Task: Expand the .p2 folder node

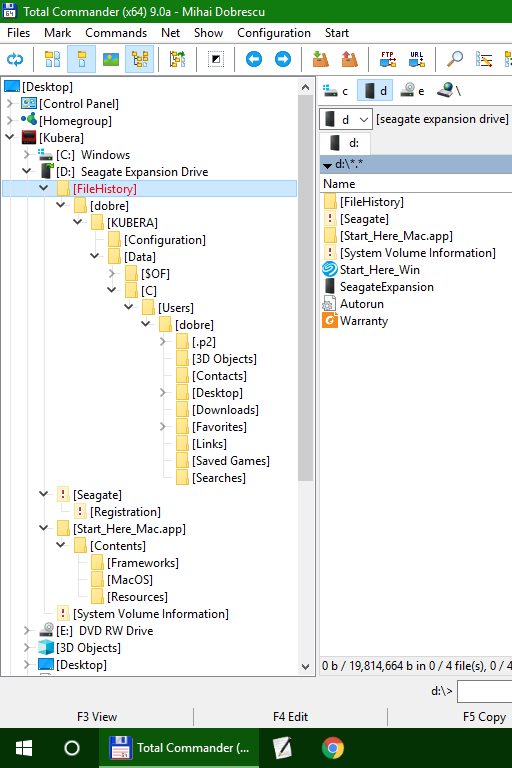Action: (x=163, y=341)
